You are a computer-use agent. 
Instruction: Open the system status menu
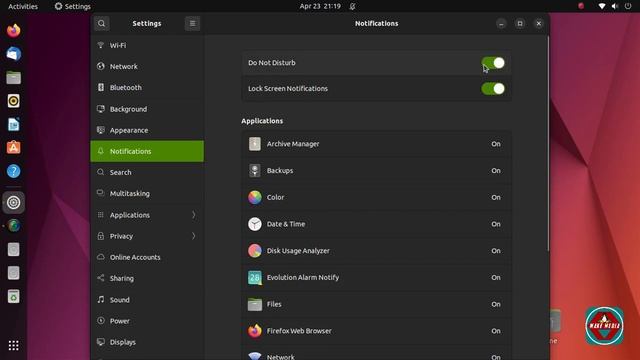coord(615,6)
